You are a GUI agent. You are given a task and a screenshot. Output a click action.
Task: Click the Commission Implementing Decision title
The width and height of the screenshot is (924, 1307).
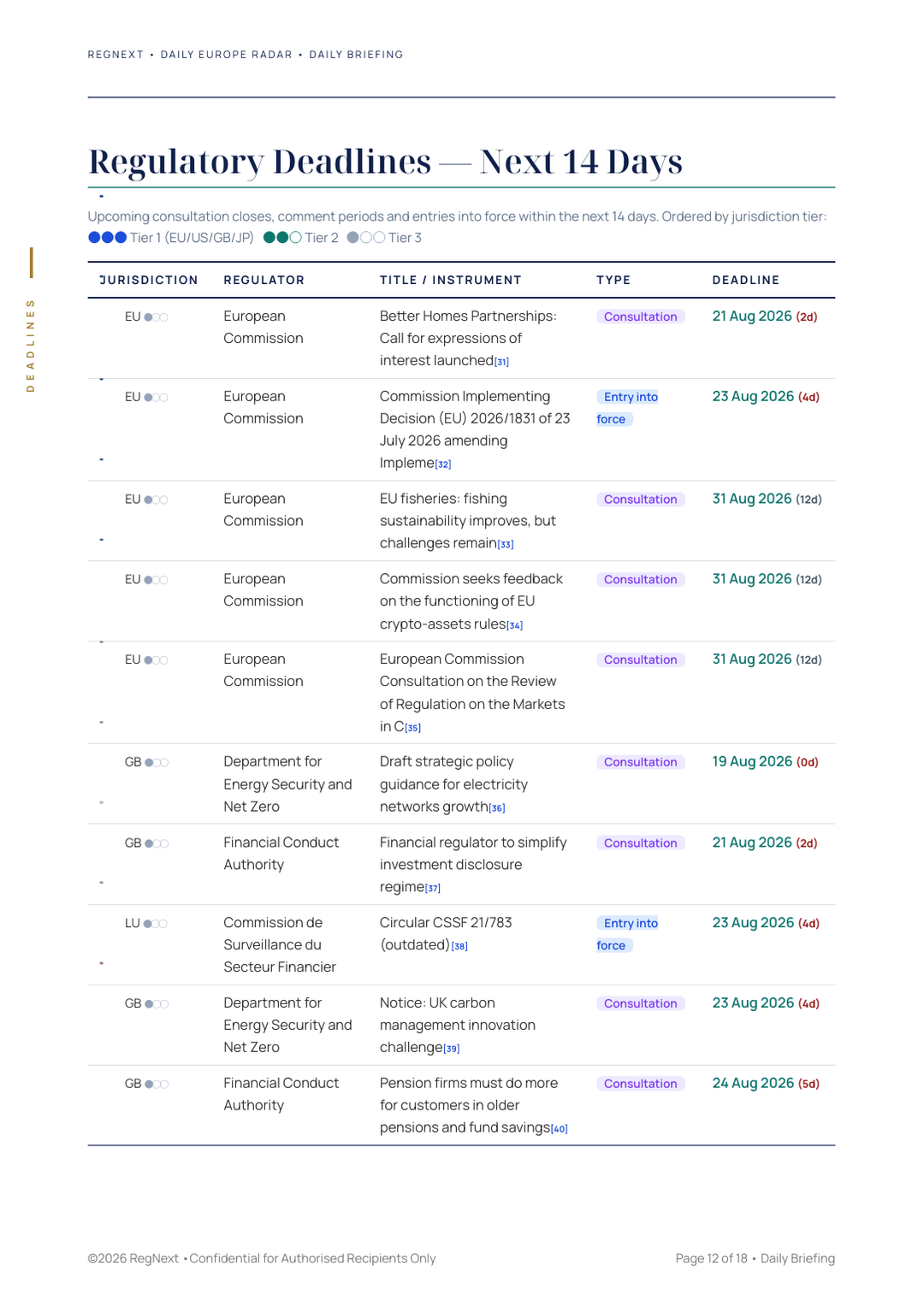[x=475, y=429]
